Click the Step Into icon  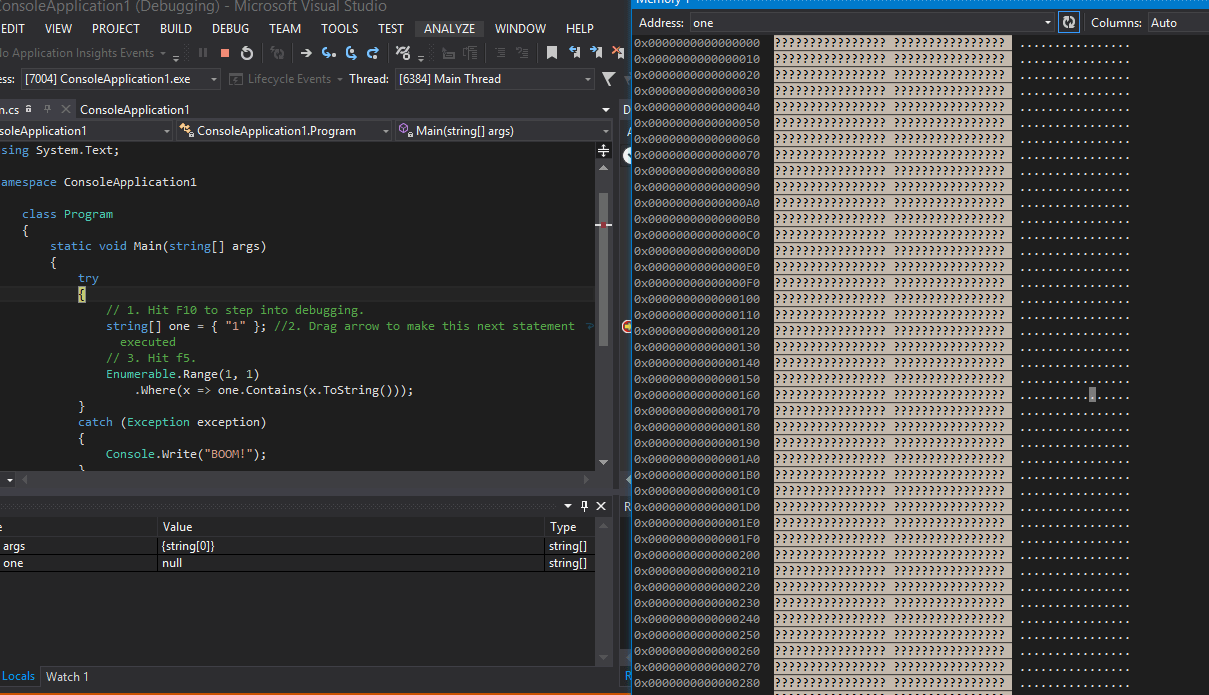click(328, 53)
